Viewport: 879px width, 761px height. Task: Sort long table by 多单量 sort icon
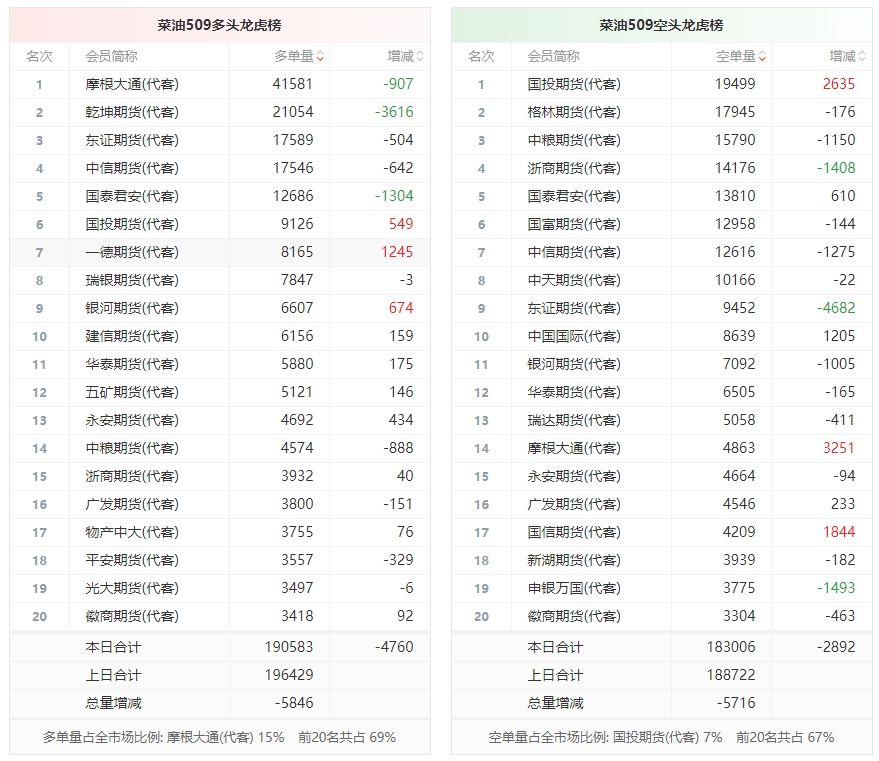pos(320,56)
